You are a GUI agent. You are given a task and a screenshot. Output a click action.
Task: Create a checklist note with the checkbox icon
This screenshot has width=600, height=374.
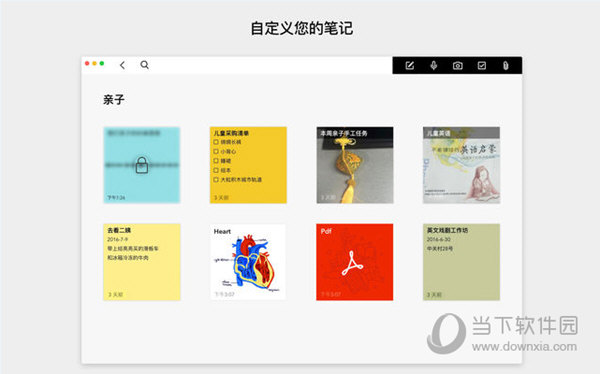pos(482,65)
